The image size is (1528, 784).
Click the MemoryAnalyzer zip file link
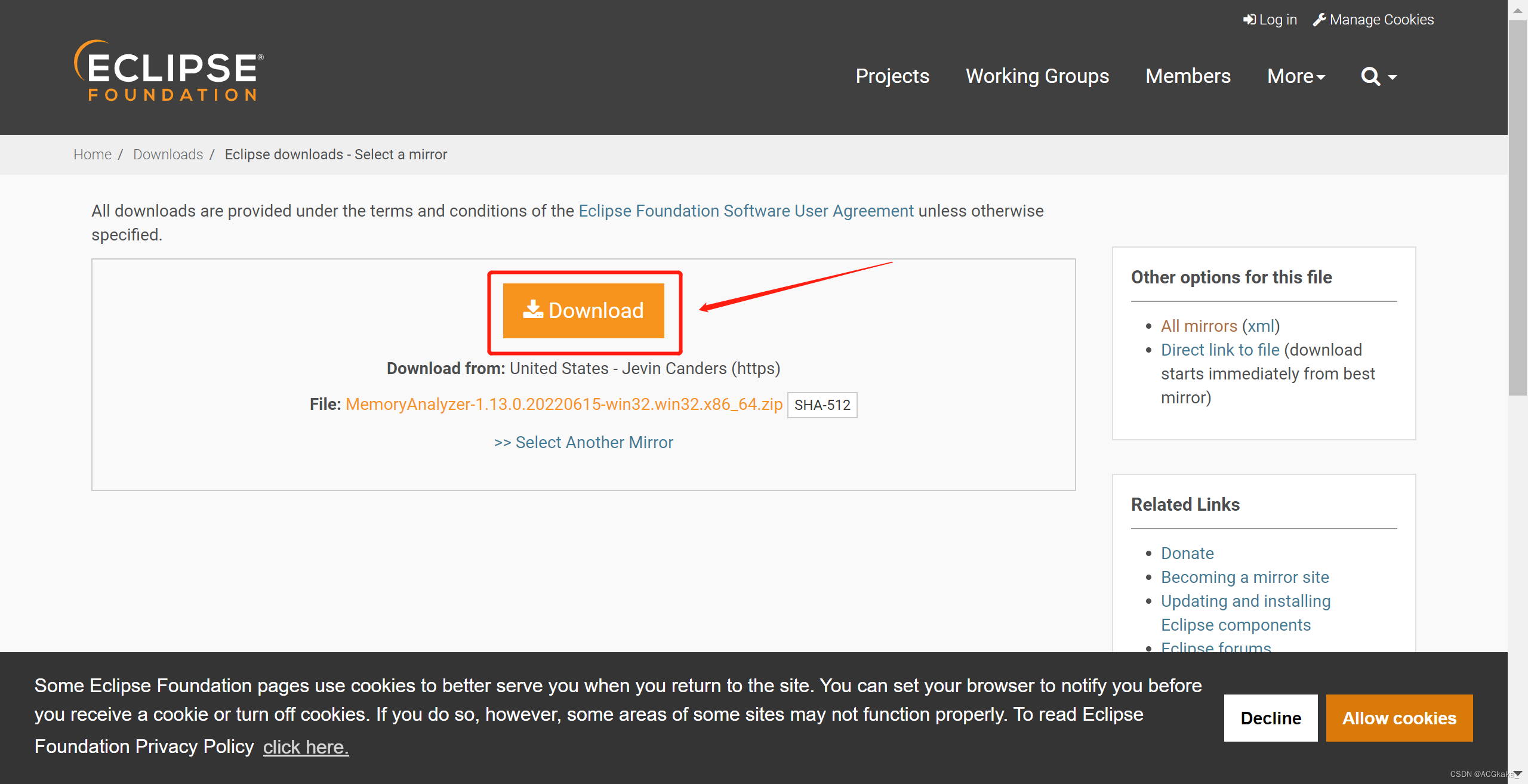[564, 405]
